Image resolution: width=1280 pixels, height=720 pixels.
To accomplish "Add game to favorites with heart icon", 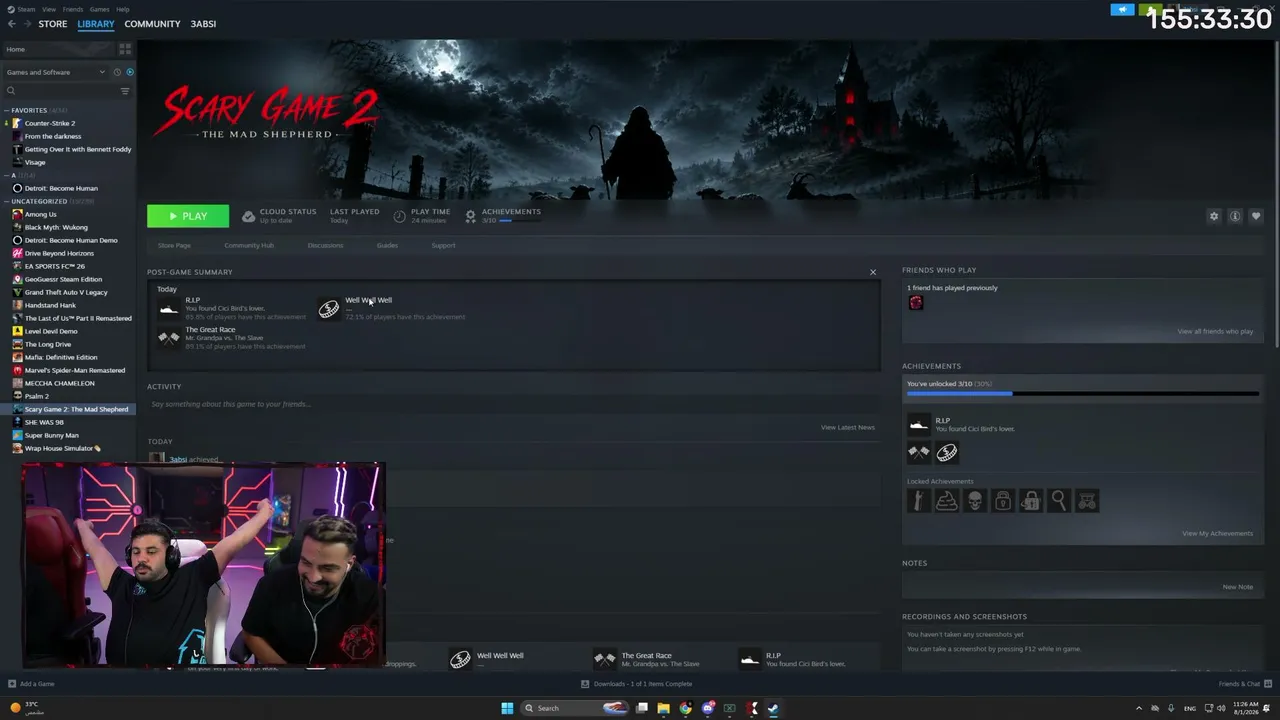I will tap(1256, 216).
